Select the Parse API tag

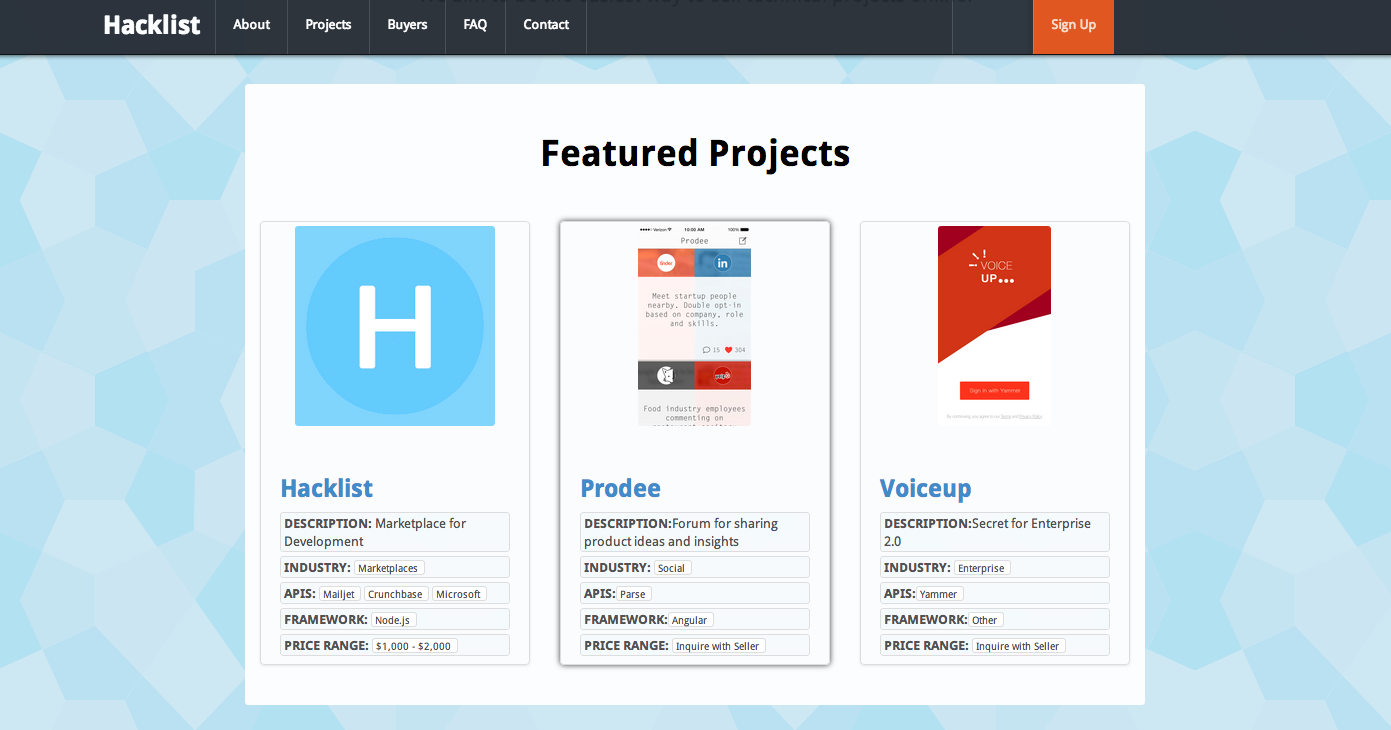(633, 594)
